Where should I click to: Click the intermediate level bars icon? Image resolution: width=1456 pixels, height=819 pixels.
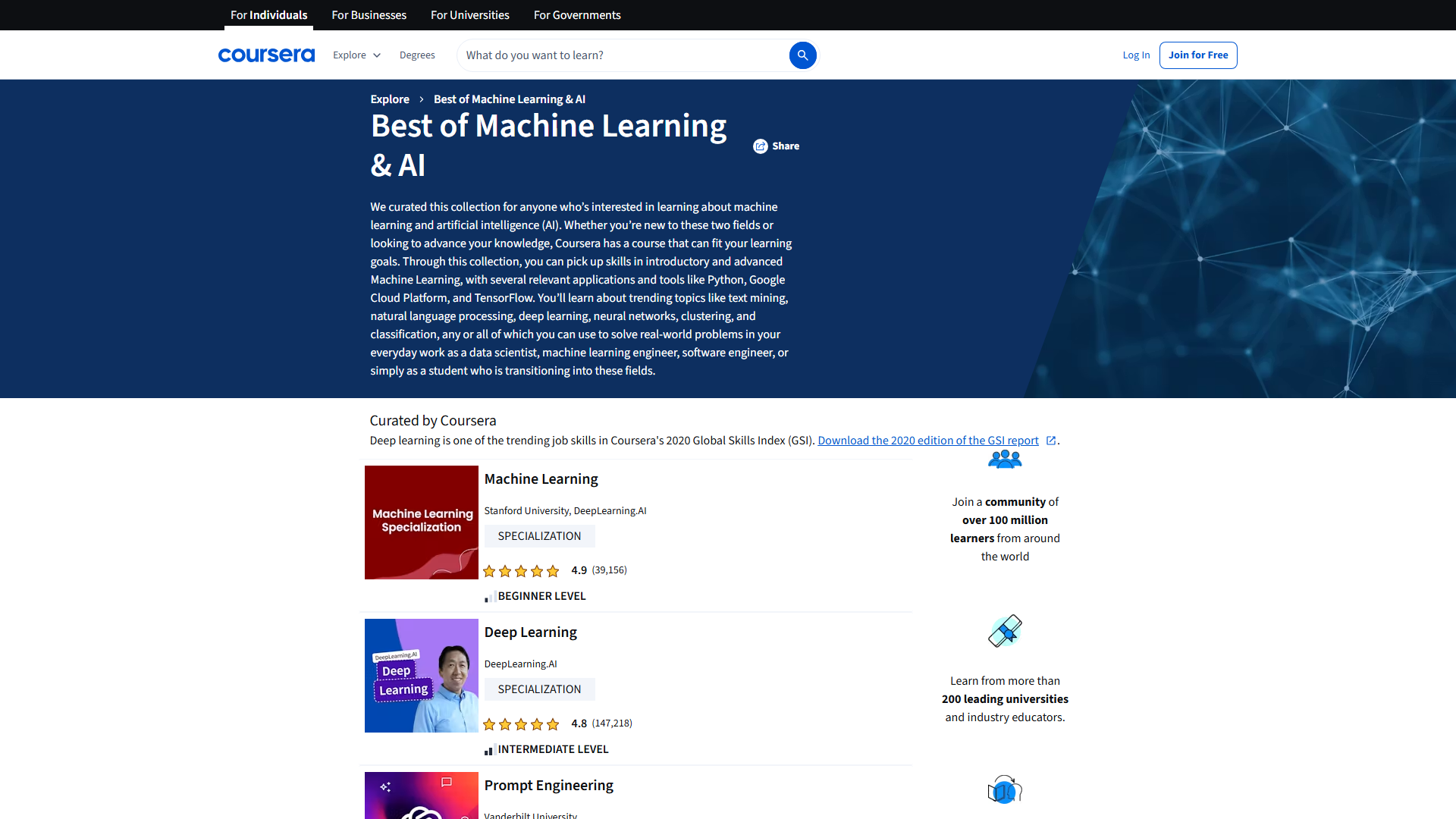click(x=490, y=750)
